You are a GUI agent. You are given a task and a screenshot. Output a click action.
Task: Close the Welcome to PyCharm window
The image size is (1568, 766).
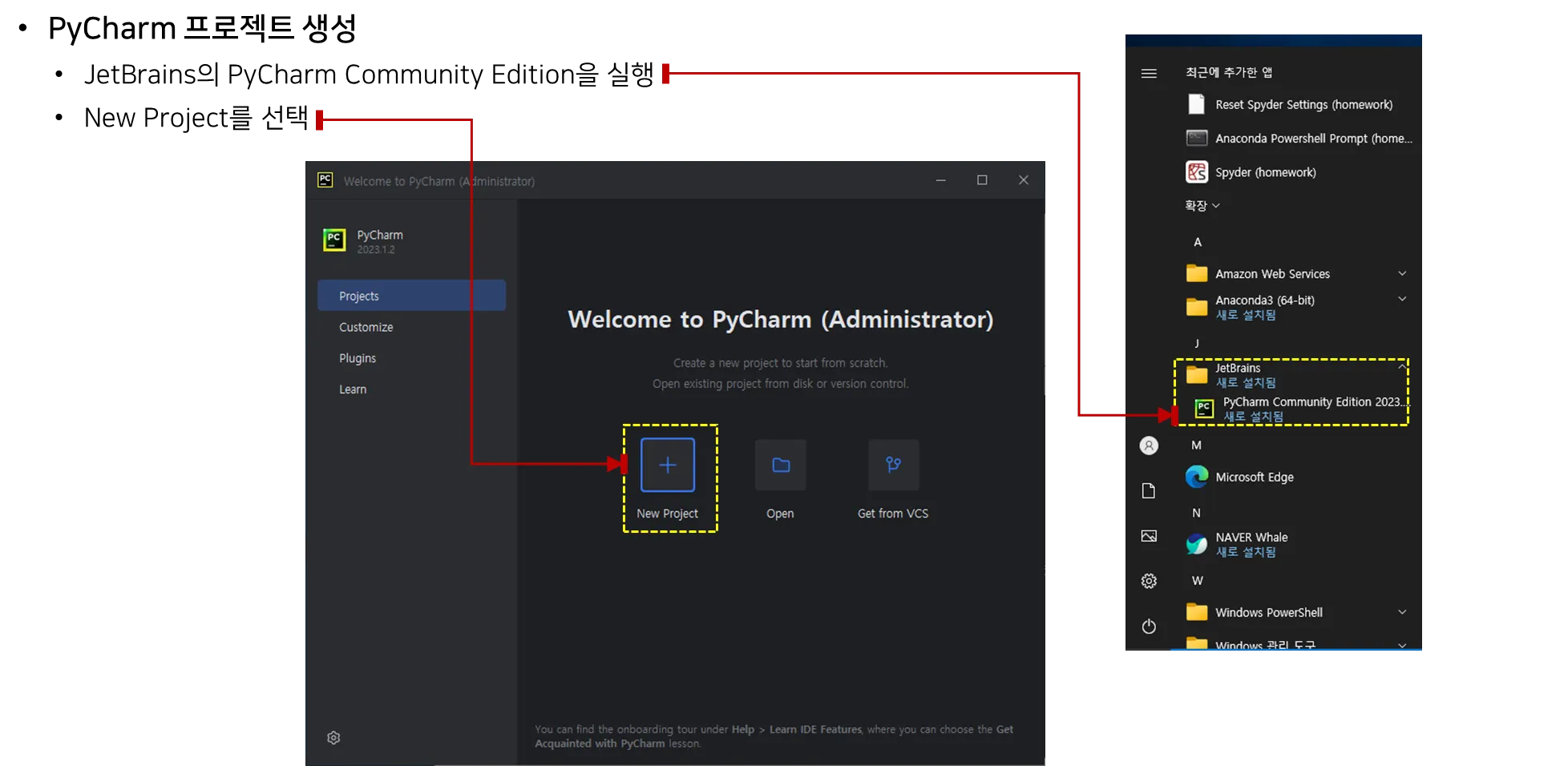1024,180
